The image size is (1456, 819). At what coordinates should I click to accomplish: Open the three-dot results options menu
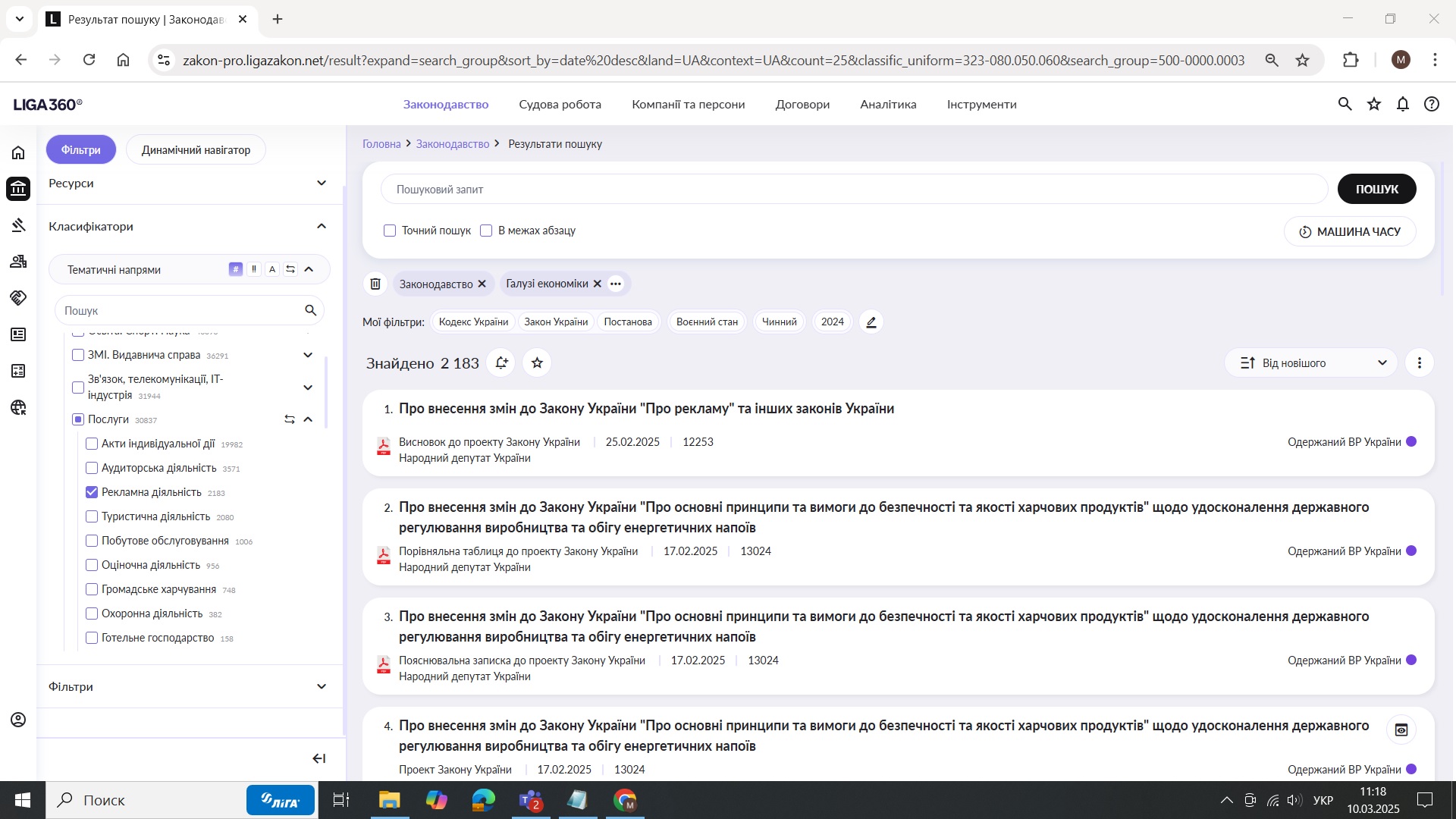coord(1420,363)
